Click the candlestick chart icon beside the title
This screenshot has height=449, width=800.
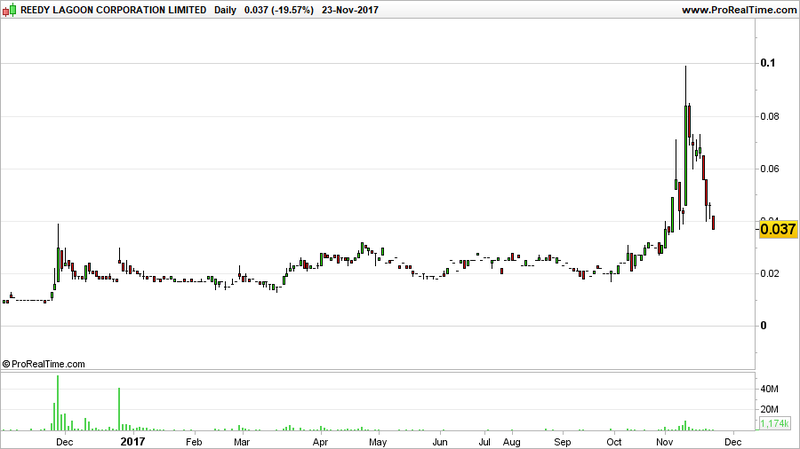pyautogui.click(x=9, y=10)
